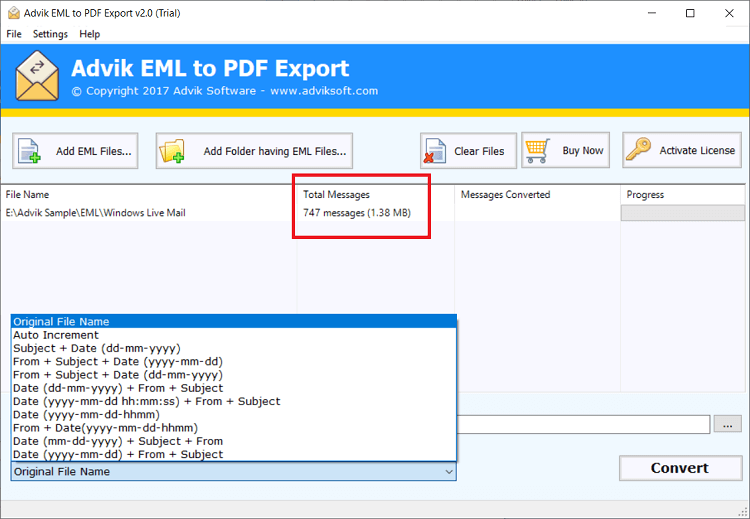Click the Activate License button label
This screenshot has width=750, height=519.
pyautogui.click(x=697, y=150)
